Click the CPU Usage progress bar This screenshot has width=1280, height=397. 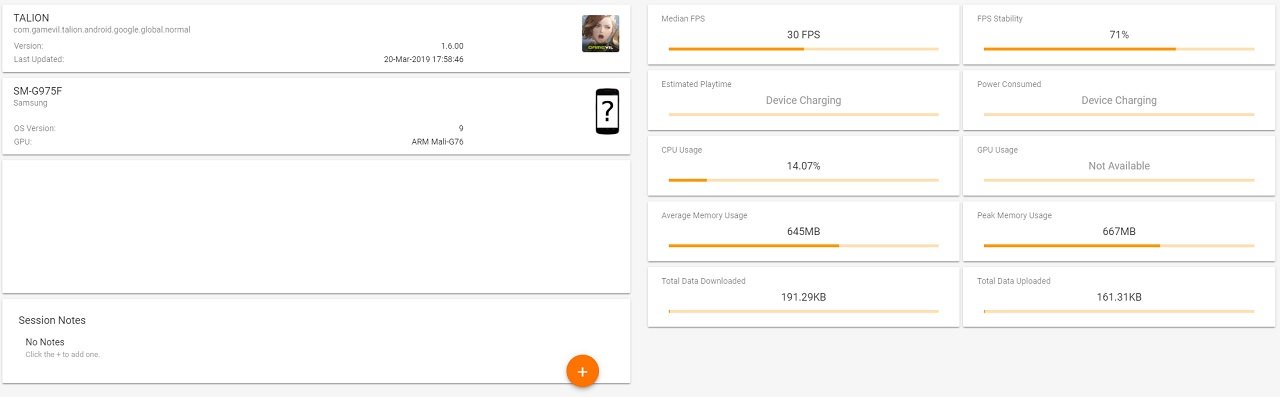(803, 180)
